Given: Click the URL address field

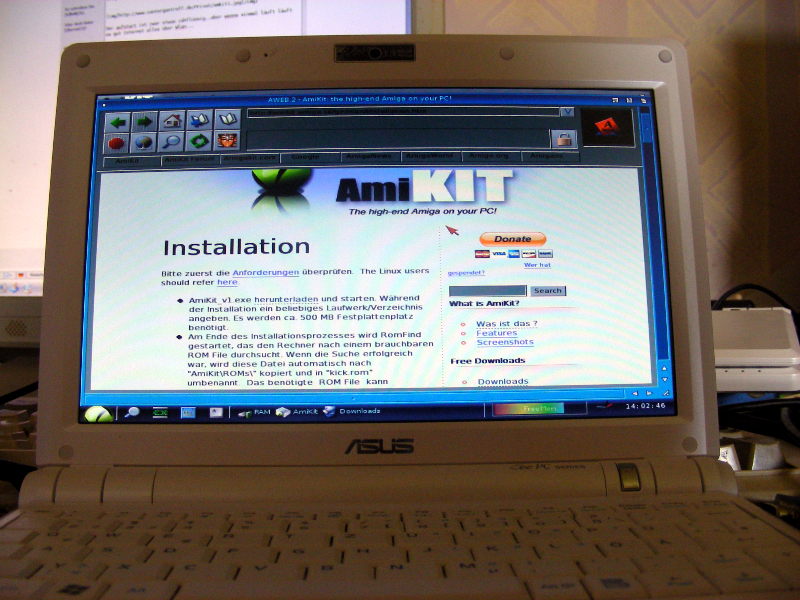Looking at the screenshot, I should coord(404,112).
